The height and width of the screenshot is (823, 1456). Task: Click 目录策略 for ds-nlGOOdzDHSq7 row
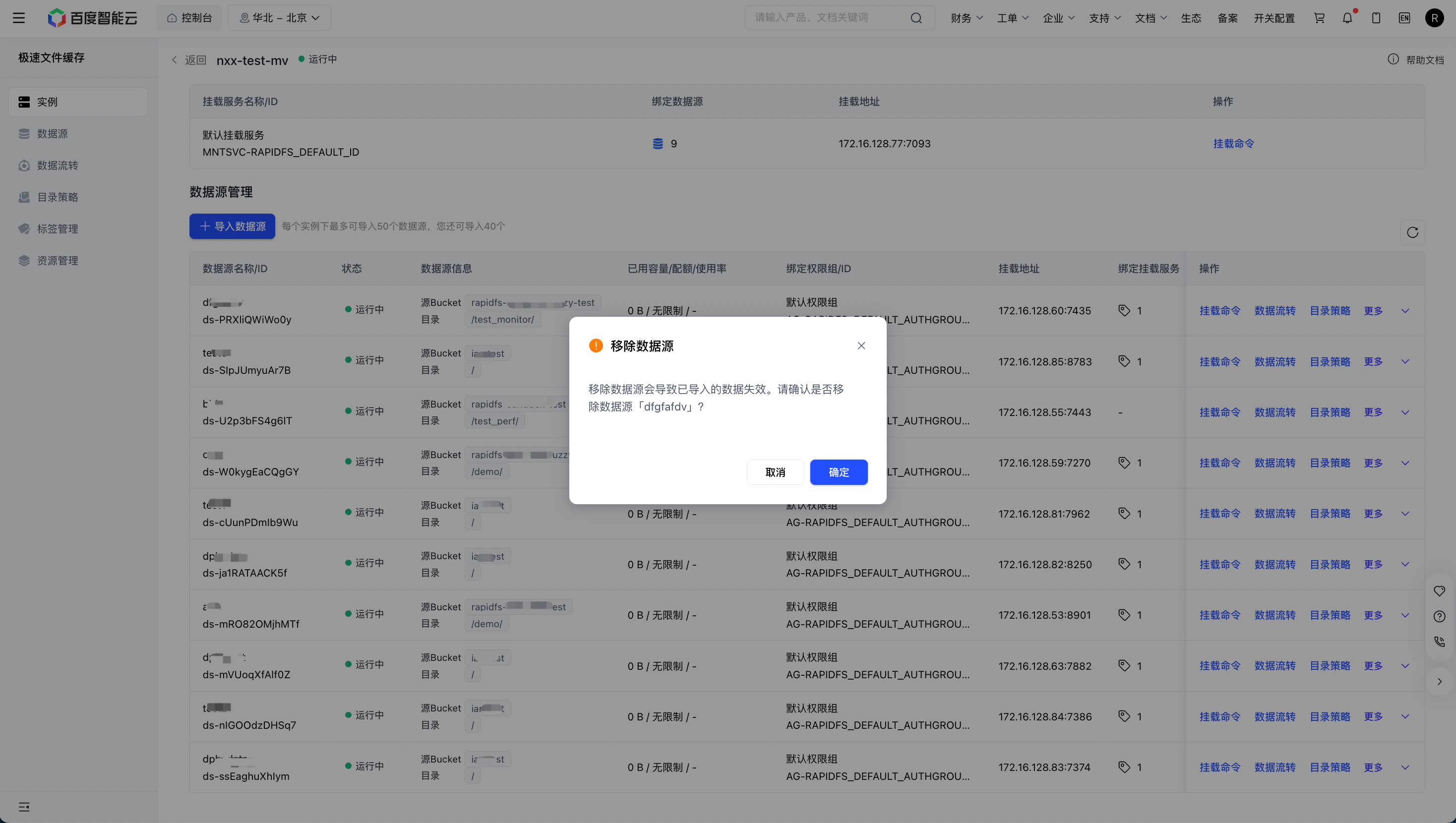pos(1330,716)
